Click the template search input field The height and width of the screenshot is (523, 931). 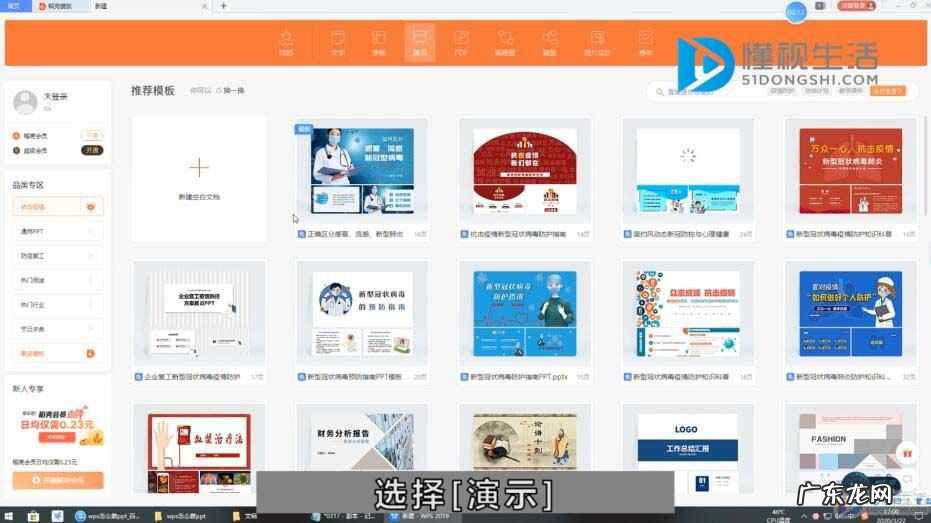707,92
